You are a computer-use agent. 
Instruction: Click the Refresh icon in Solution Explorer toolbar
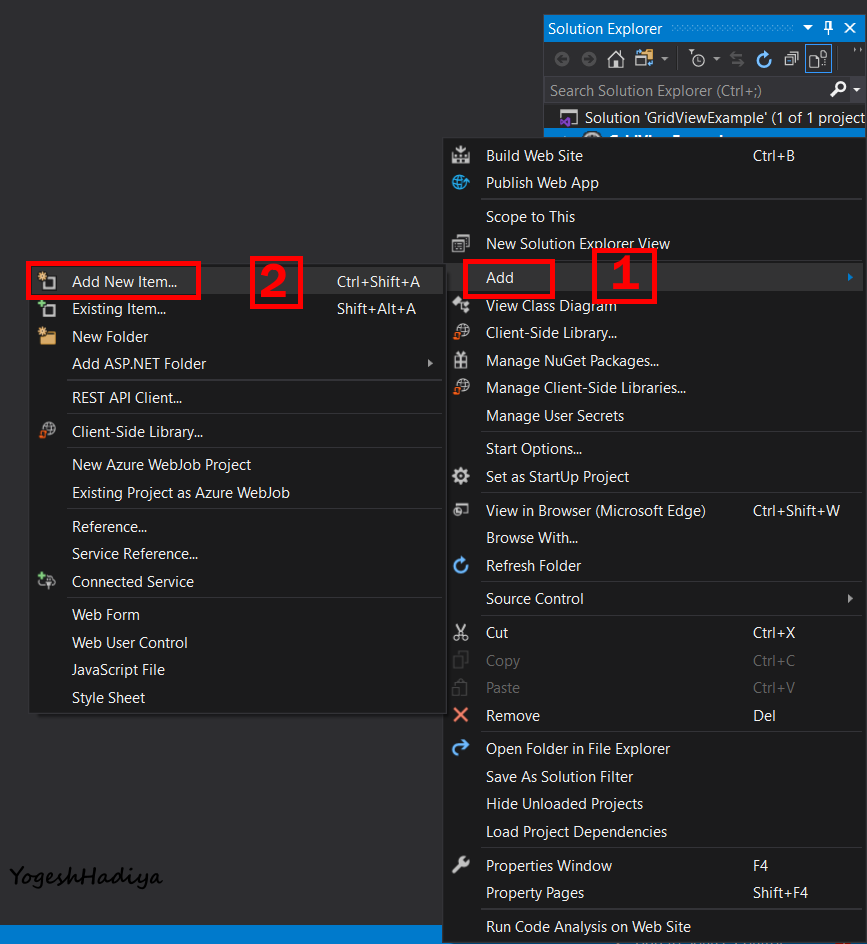(764, 60)
